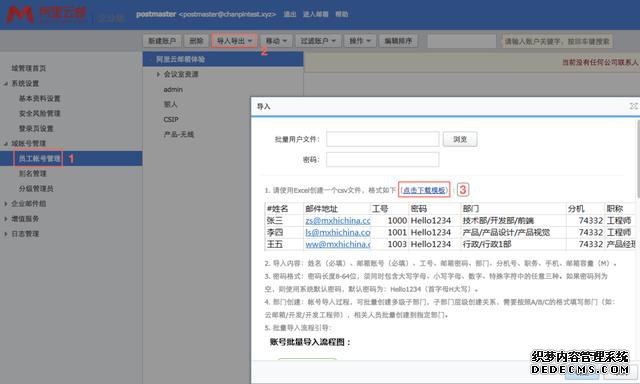Click the 密码 input field in the dialog

click(x=382, y=160)
